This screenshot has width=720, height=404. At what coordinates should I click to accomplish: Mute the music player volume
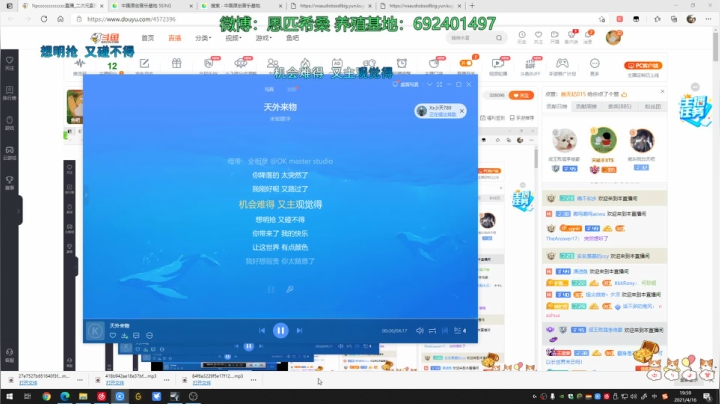420,331
